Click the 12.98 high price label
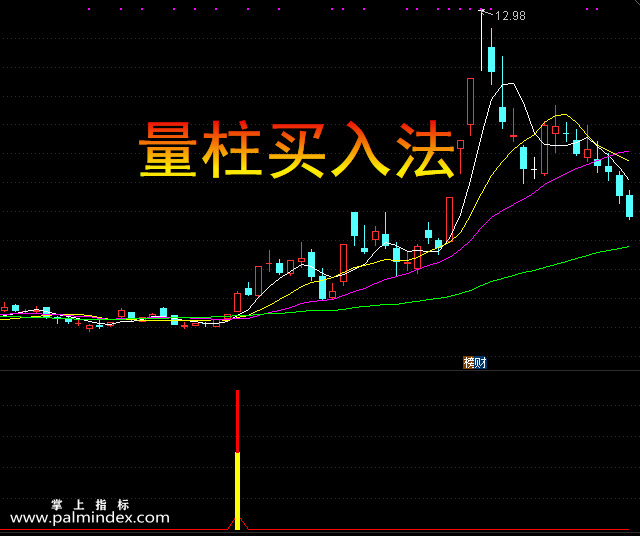The width and height of the screenshot is (640, 536). [x=510, y=16]
